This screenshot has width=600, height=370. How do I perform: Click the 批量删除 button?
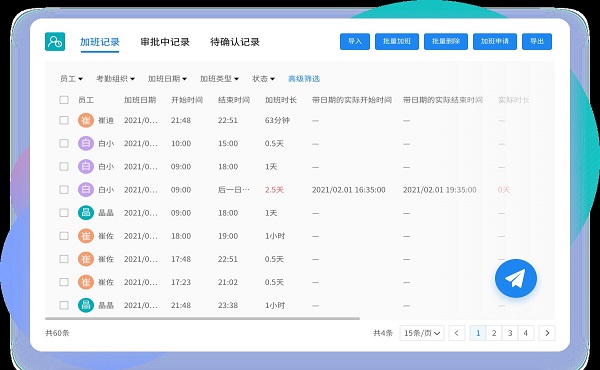coord(446,41)
